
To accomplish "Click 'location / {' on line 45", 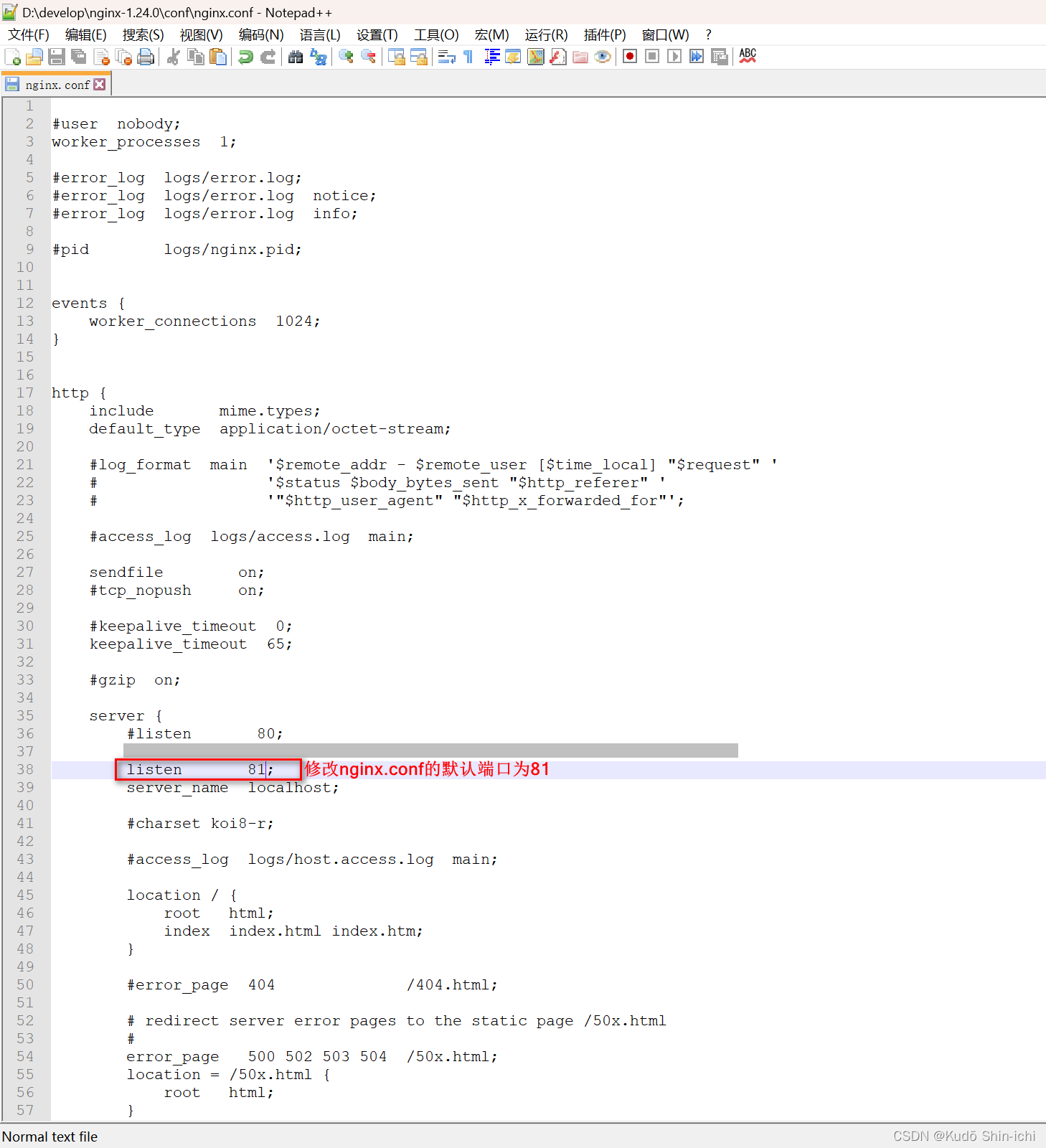I will coord(182,895).
